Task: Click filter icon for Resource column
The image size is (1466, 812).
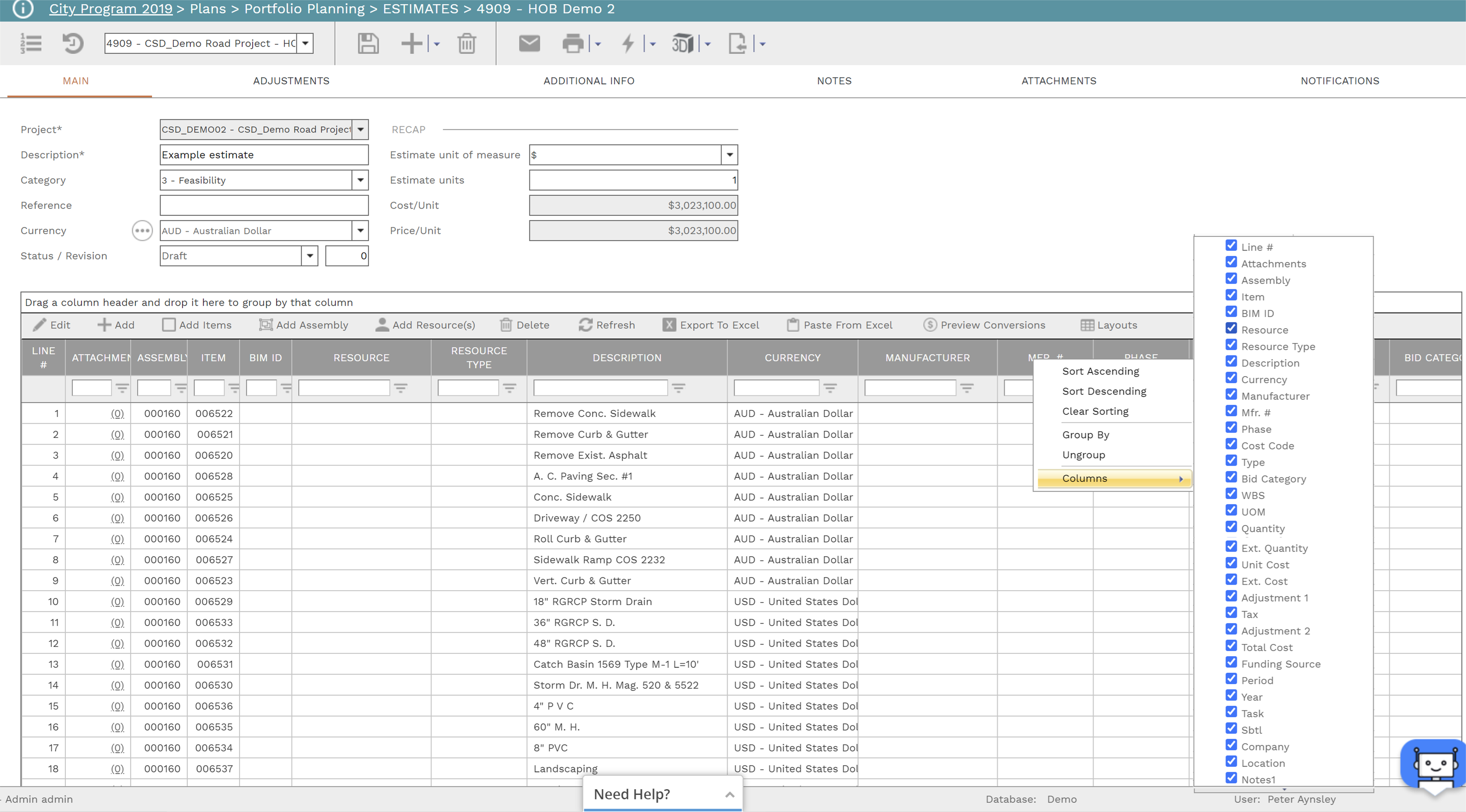Action: (401, 388)
